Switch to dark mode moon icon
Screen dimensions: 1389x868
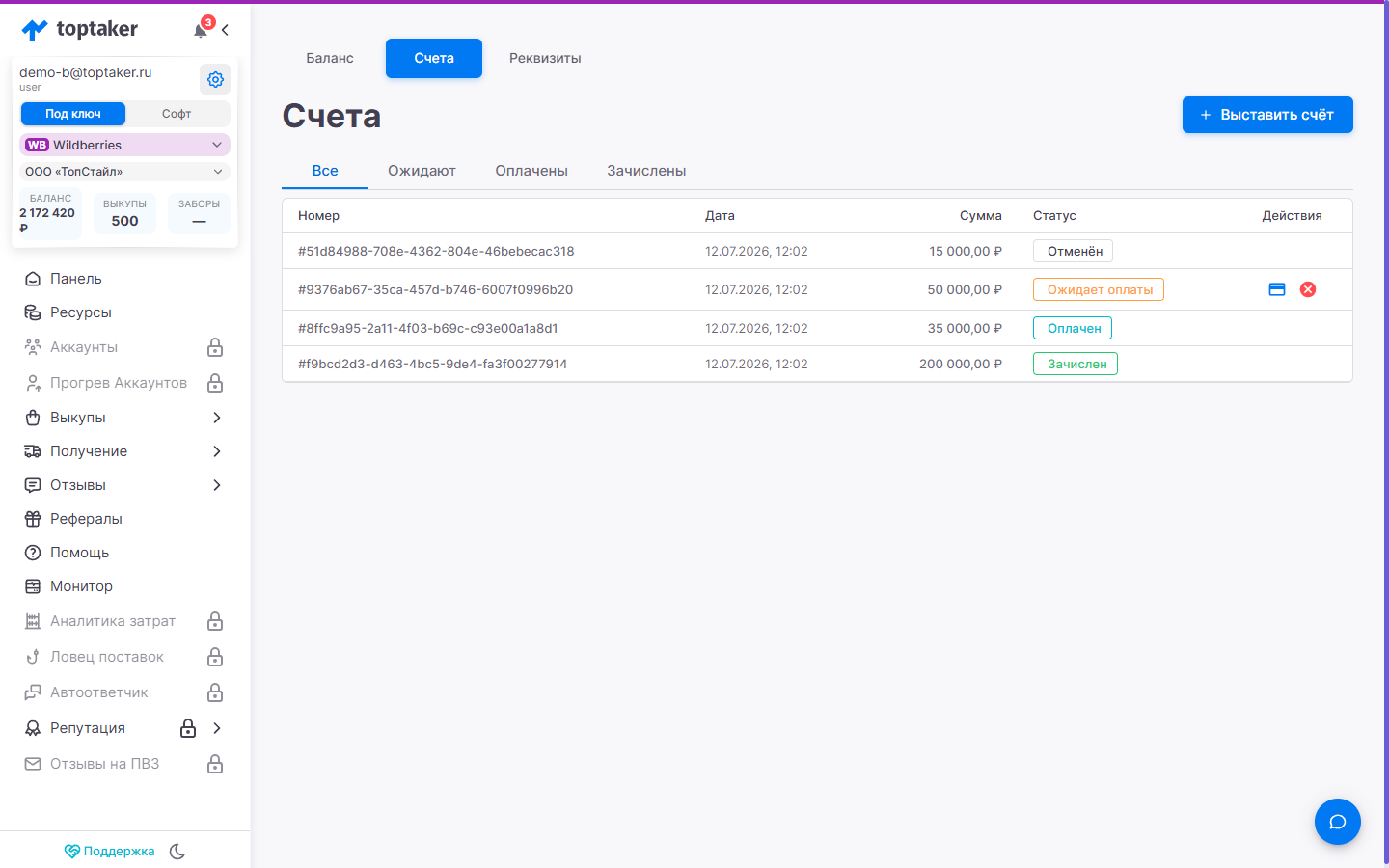point(177,851)
